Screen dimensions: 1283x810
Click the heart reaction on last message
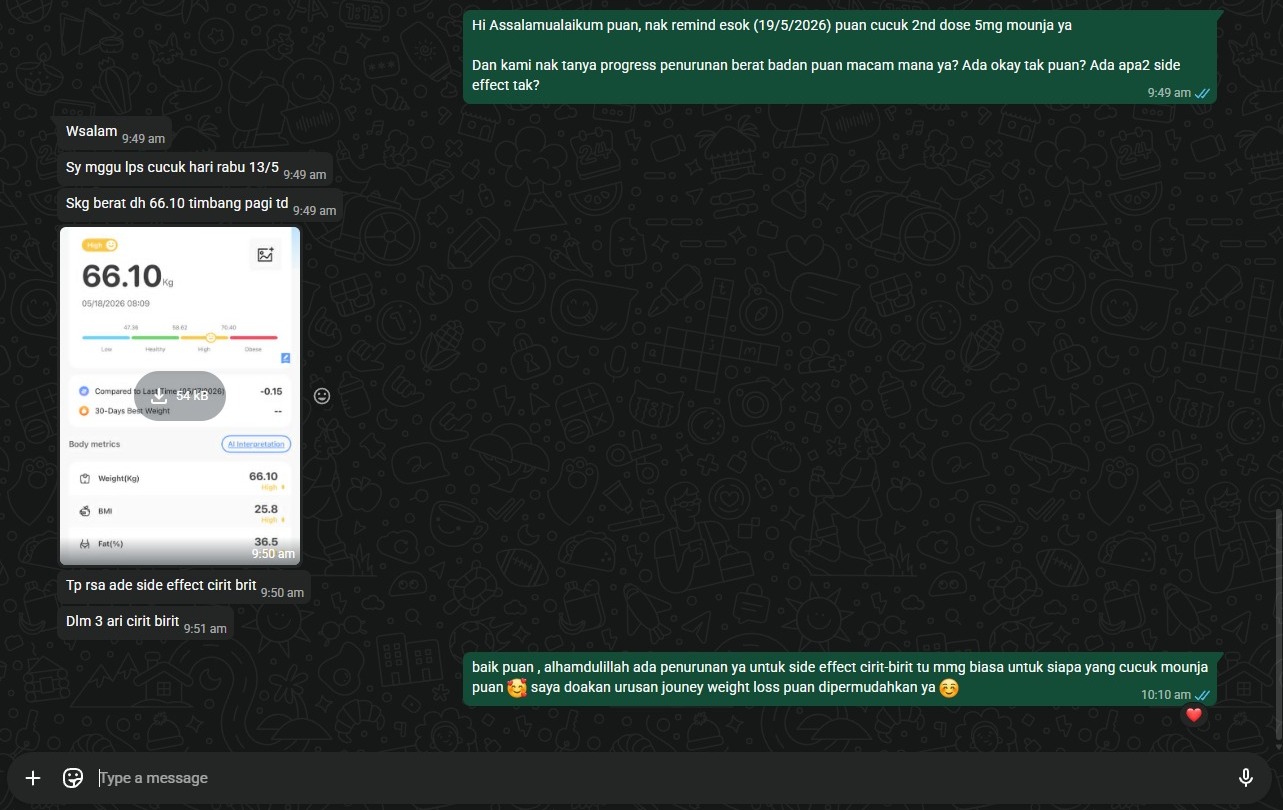[1193, 715]
